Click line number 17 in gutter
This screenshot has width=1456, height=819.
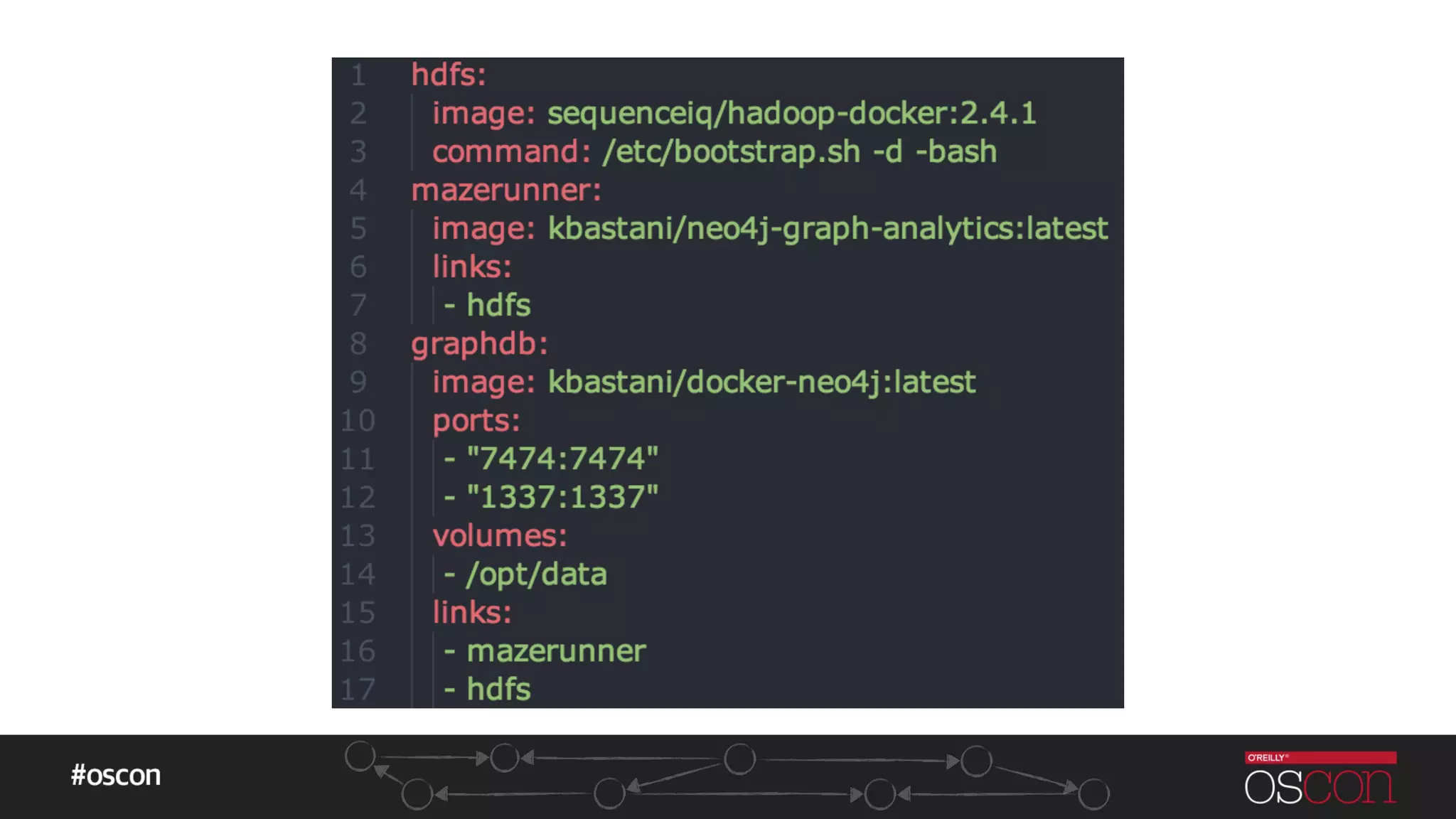tap(358, 690)
